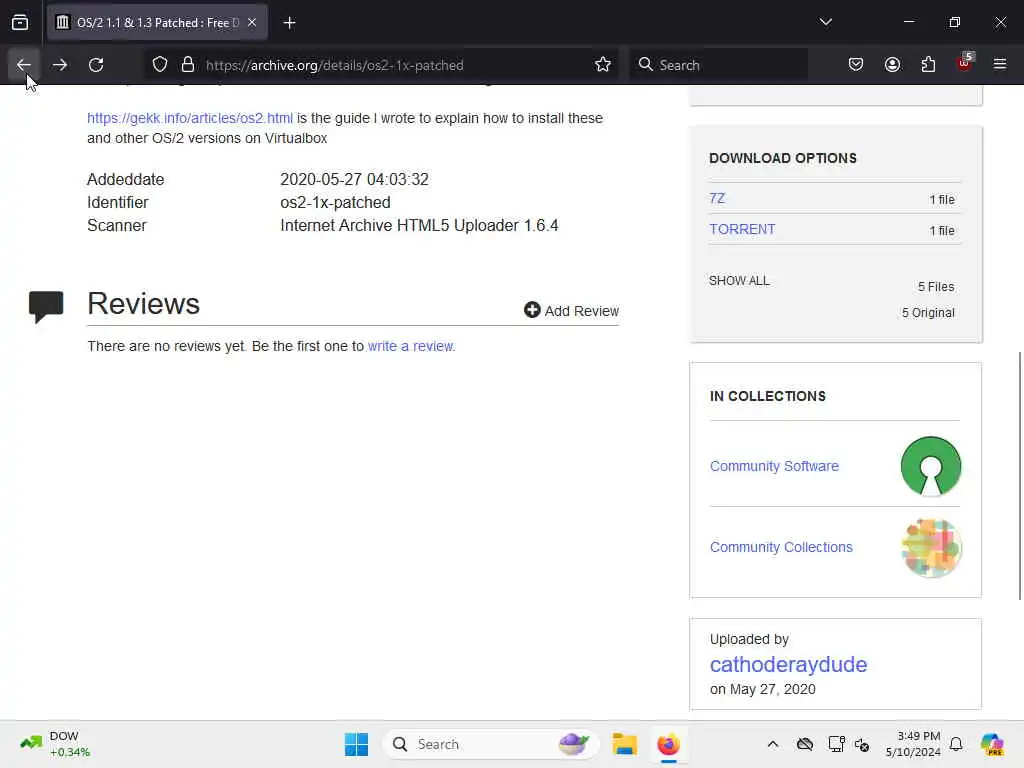Viewport: 1024px width, 768px height.
Task: Go forward with the forward arrow
Action: 60,65
